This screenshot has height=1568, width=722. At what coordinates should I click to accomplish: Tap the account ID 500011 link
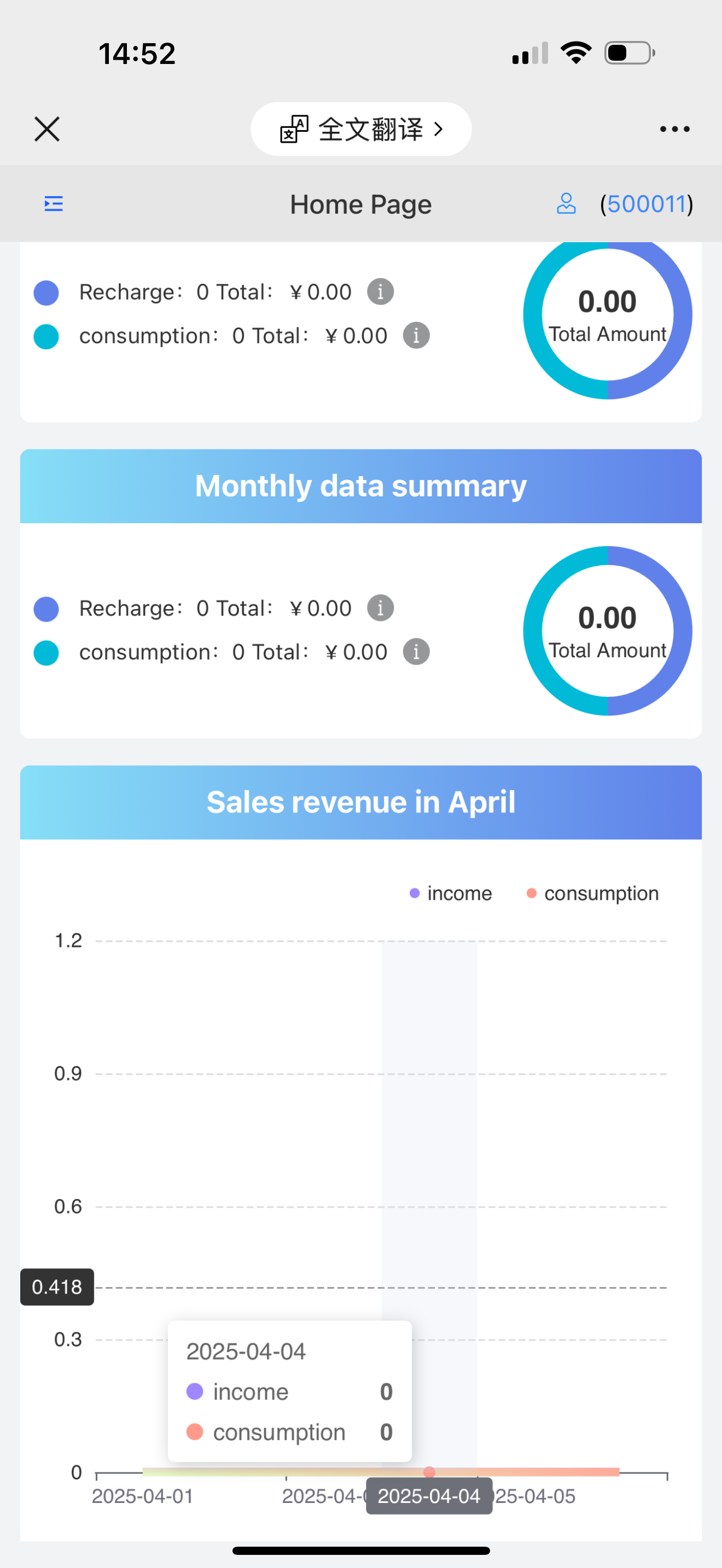[646, 204]
